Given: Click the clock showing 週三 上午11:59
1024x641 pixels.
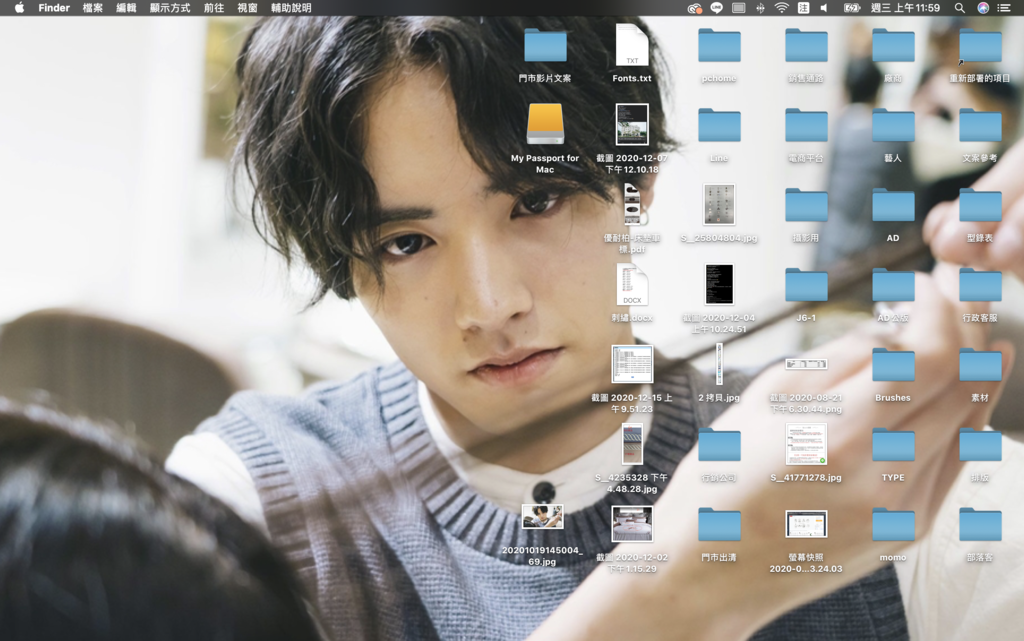Looking at the screenshot, I should (905, 8).
